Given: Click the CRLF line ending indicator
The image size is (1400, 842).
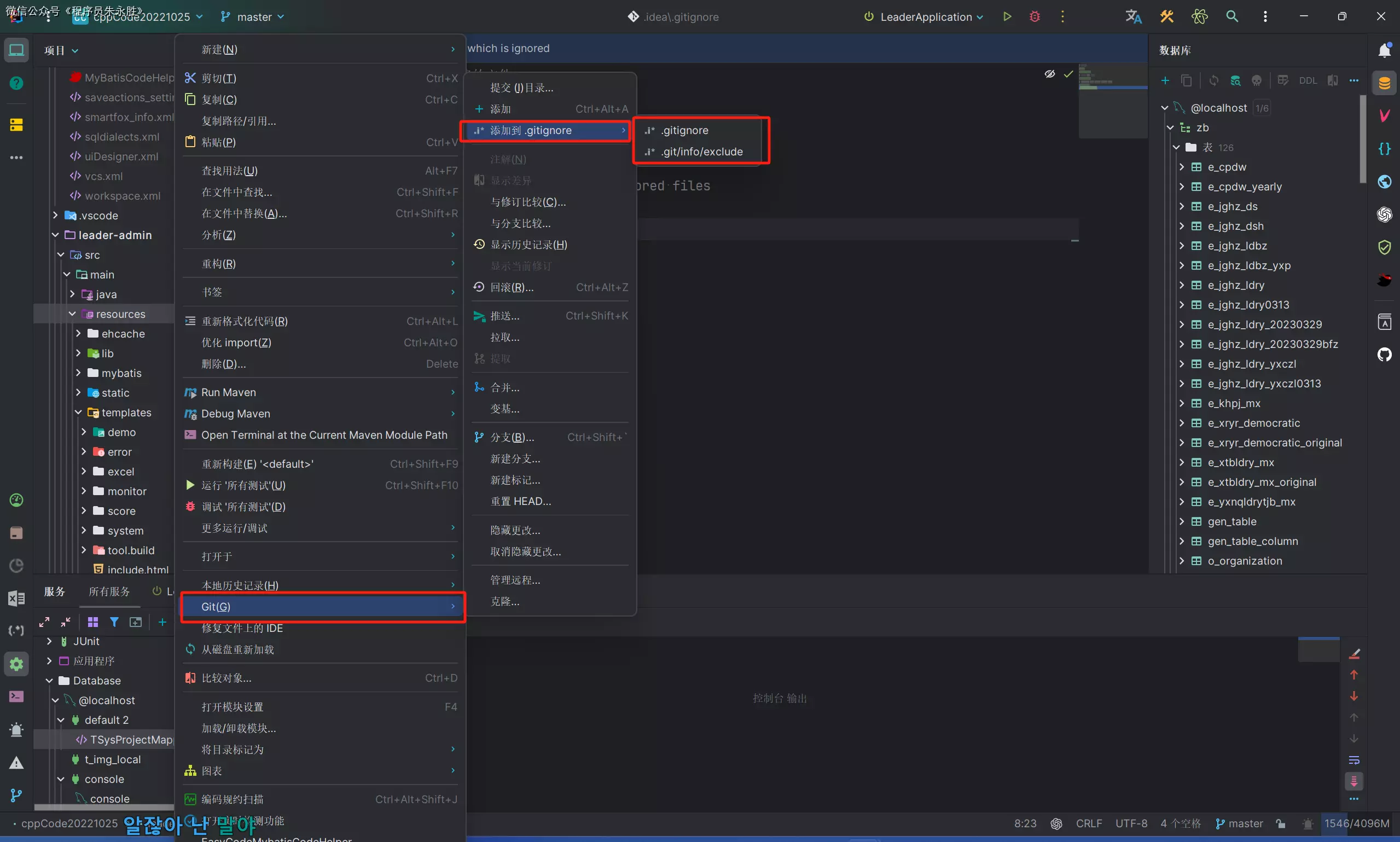Looking at the screenshot, I should tap(1089, 823).
